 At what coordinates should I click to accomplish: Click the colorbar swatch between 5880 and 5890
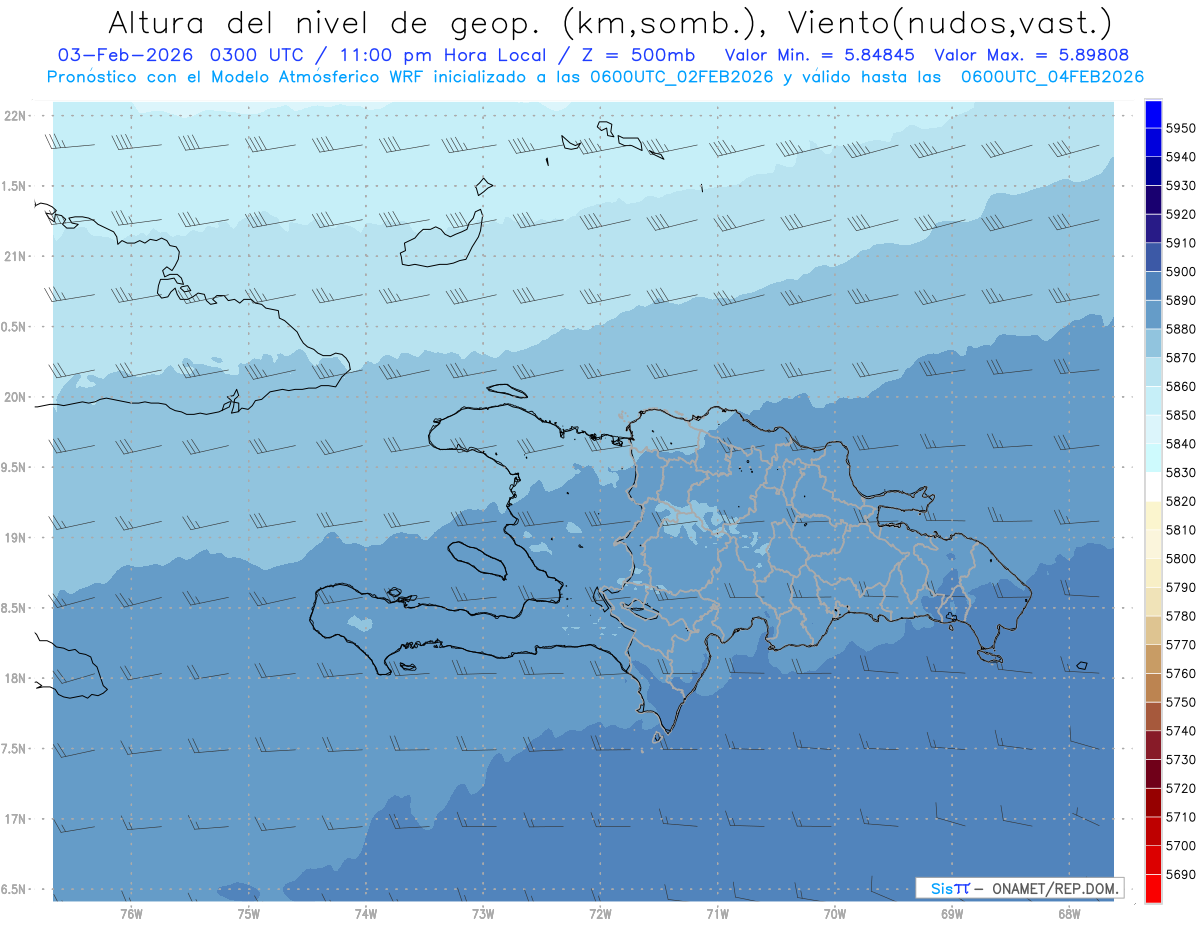(x=1153, y=315)
